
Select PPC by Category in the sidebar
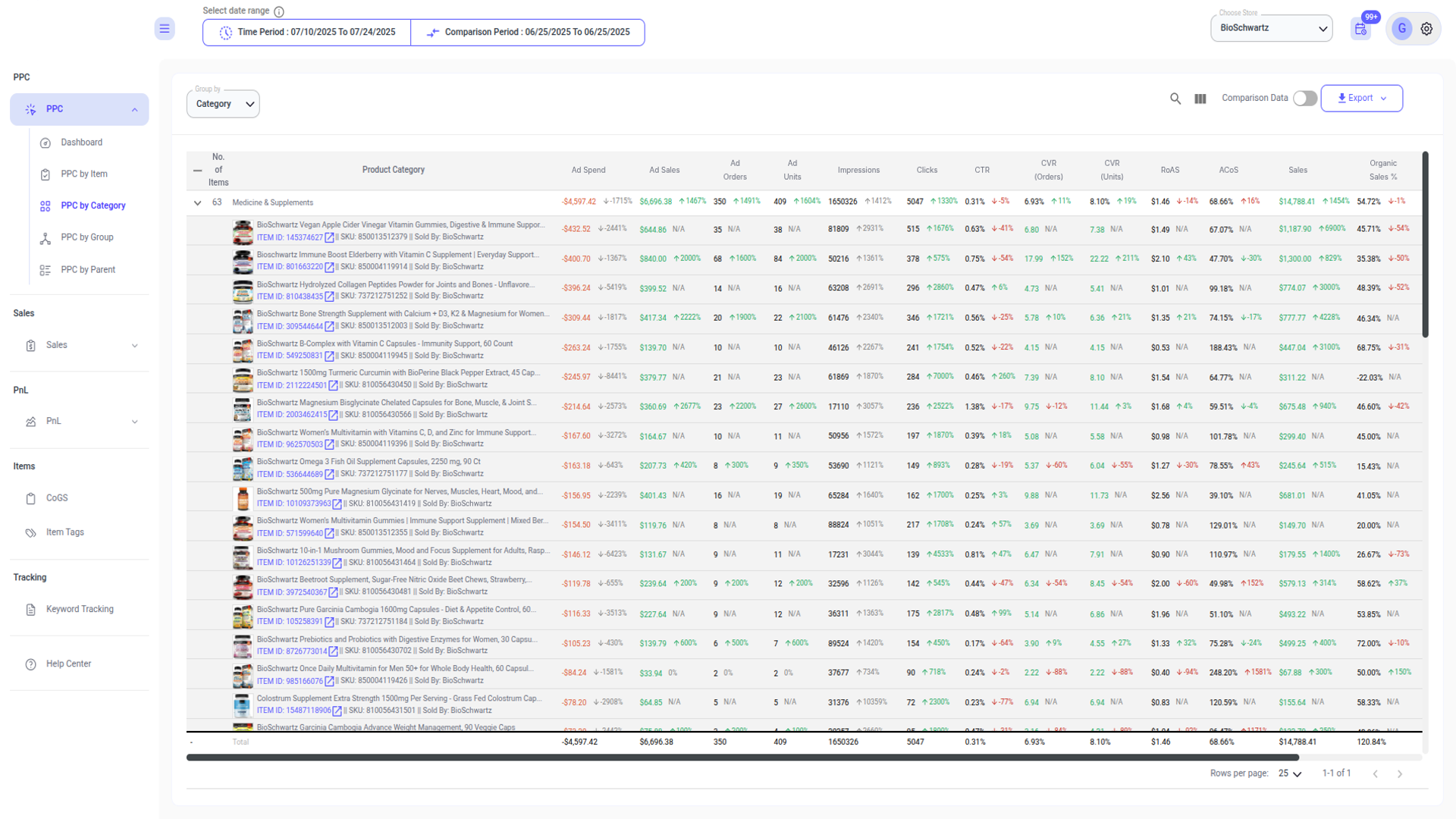click(x=93, y=206)
